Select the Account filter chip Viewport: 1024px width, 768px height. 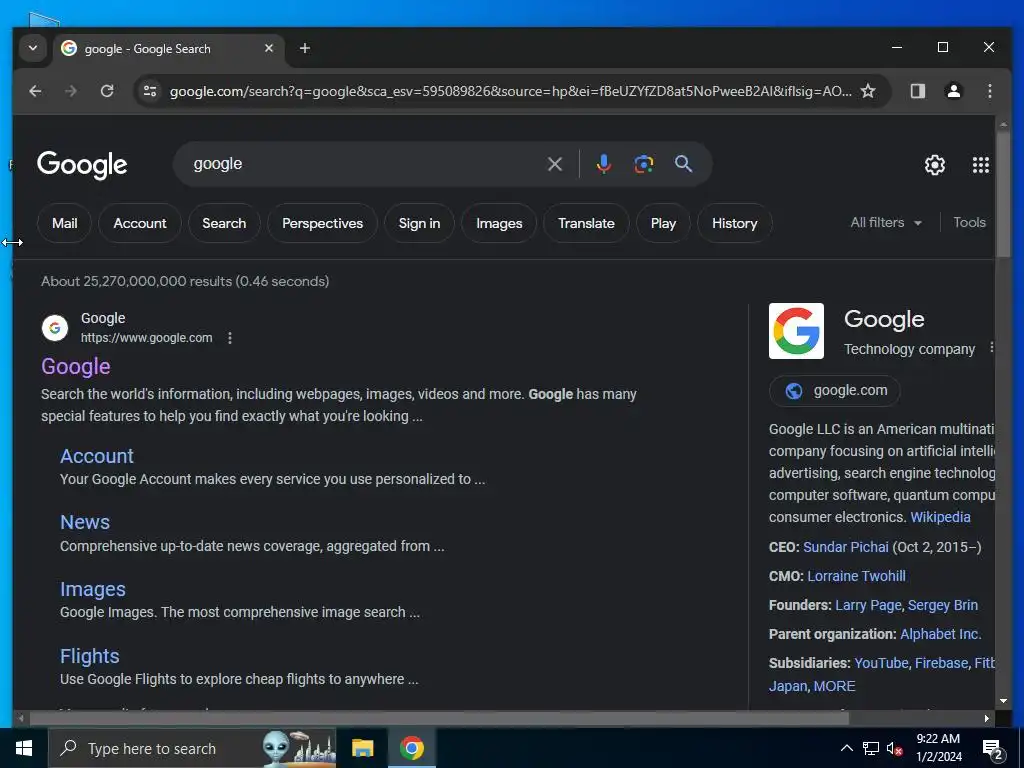pyautogui.click(x=140, y=223)
